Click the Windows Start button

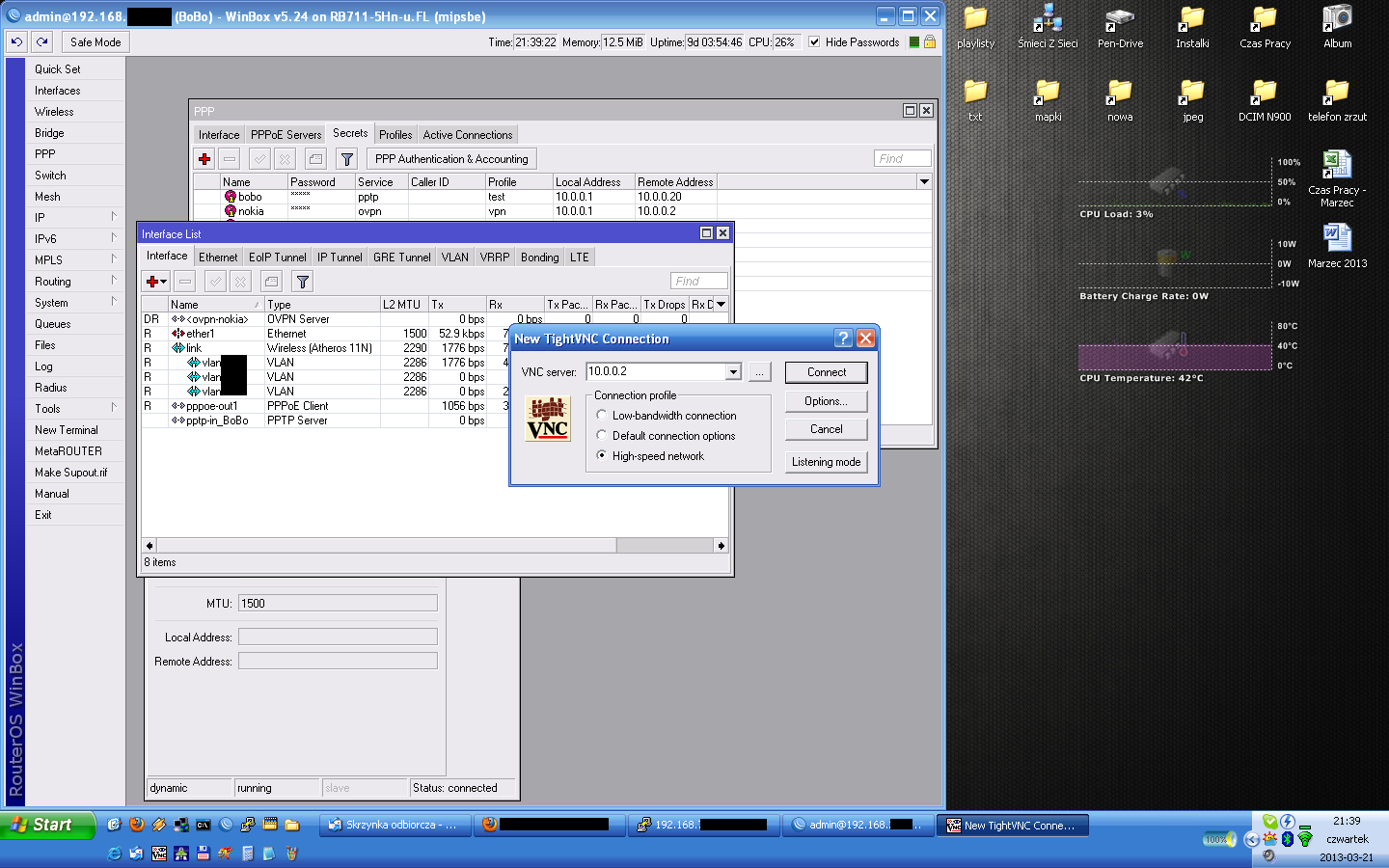click(47, 825)
